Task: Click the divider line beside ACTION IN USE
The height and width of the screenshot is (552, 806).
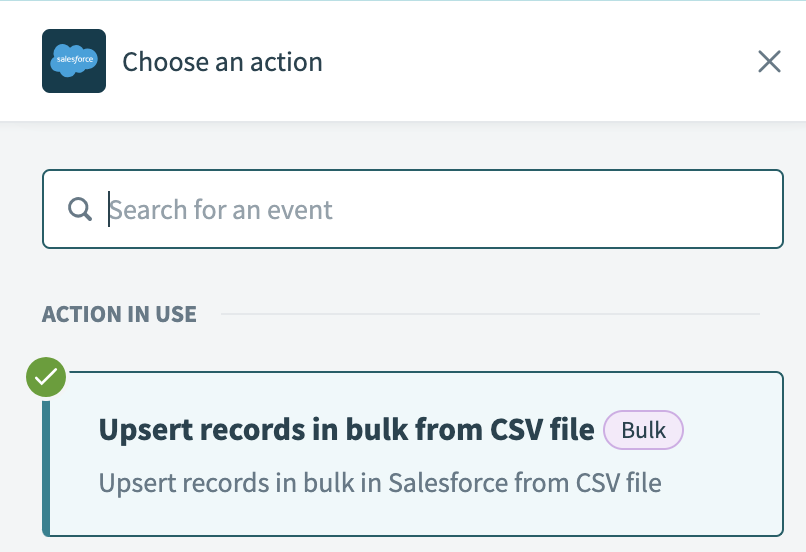Action: (x=490, y=314)
